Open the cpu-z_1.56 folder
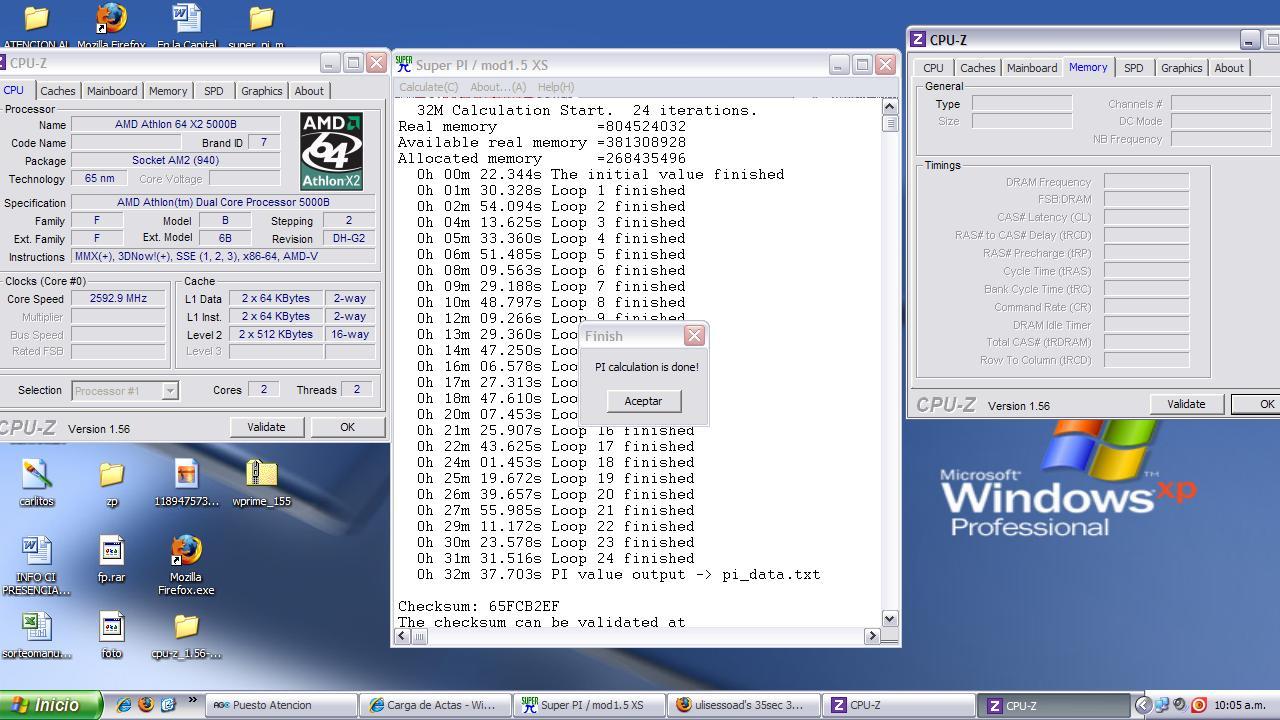1280x720 pixels. (x=186, y=636)
